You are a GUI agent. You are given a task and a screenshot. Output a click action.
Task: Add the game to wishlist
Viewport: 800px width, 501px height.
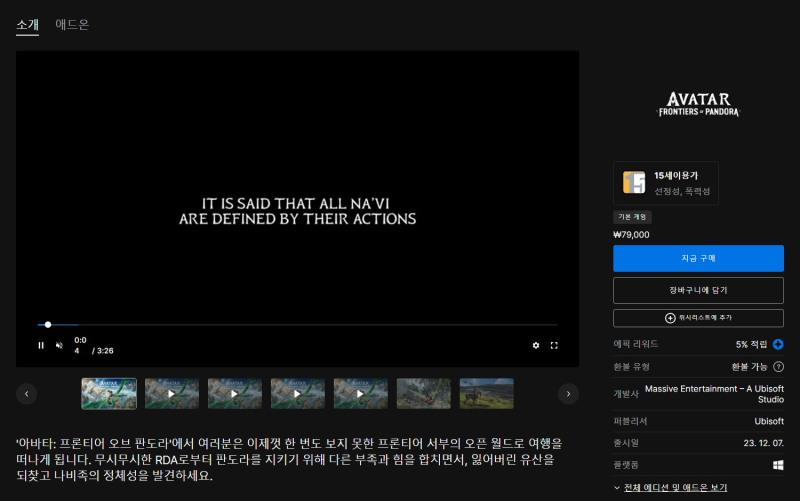tap(698, 317)
